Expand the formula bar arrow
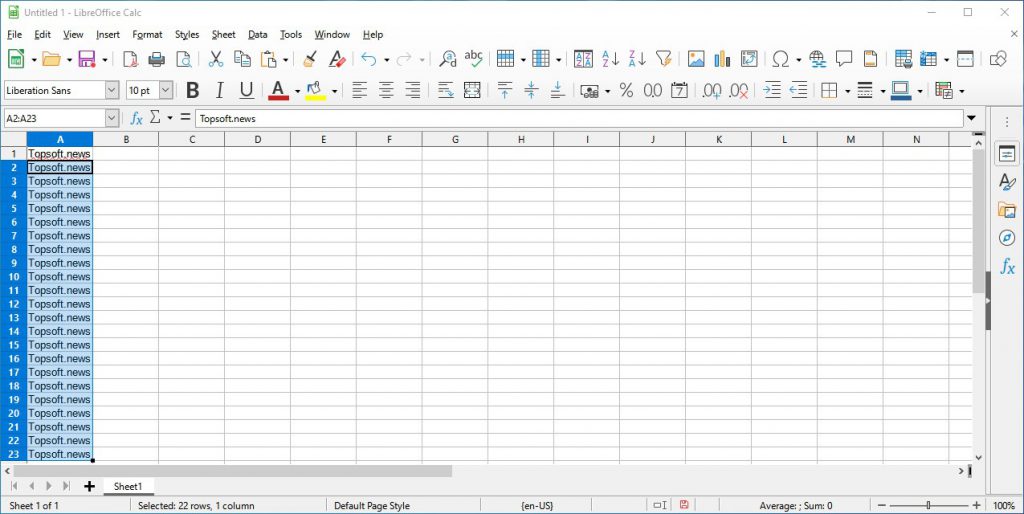 tap(971, 118)
